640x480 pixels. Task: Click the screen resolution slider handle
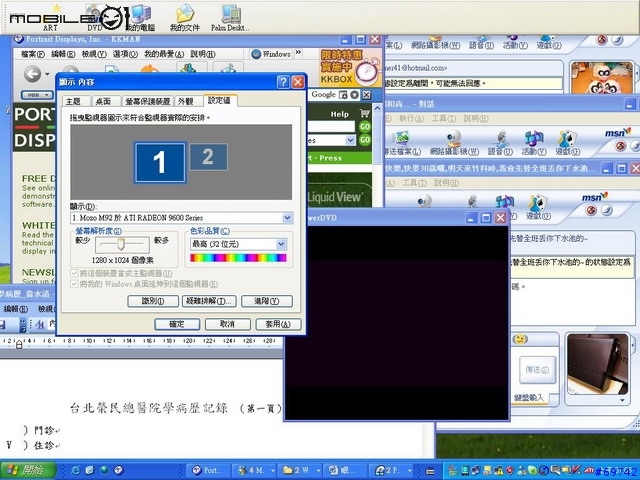point(120,244)
